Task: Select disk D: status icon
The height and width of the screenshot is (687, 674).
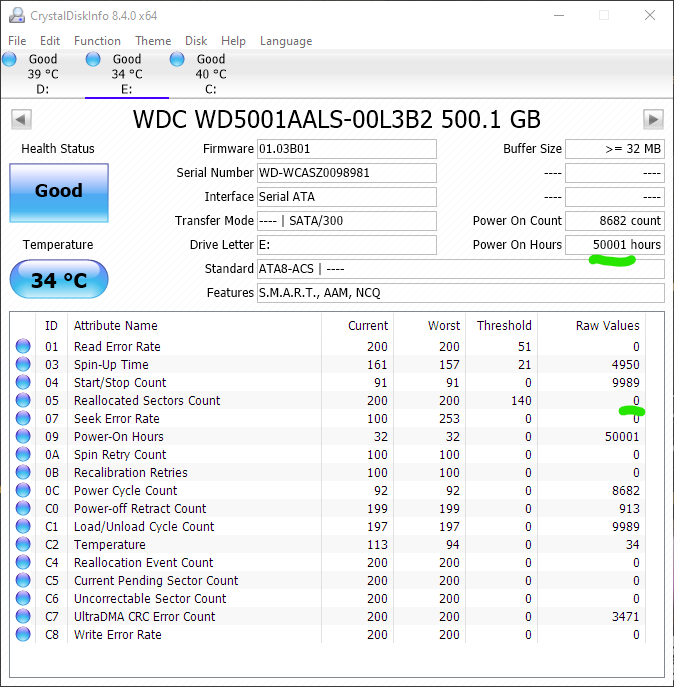Action: (x=9, y=59)
